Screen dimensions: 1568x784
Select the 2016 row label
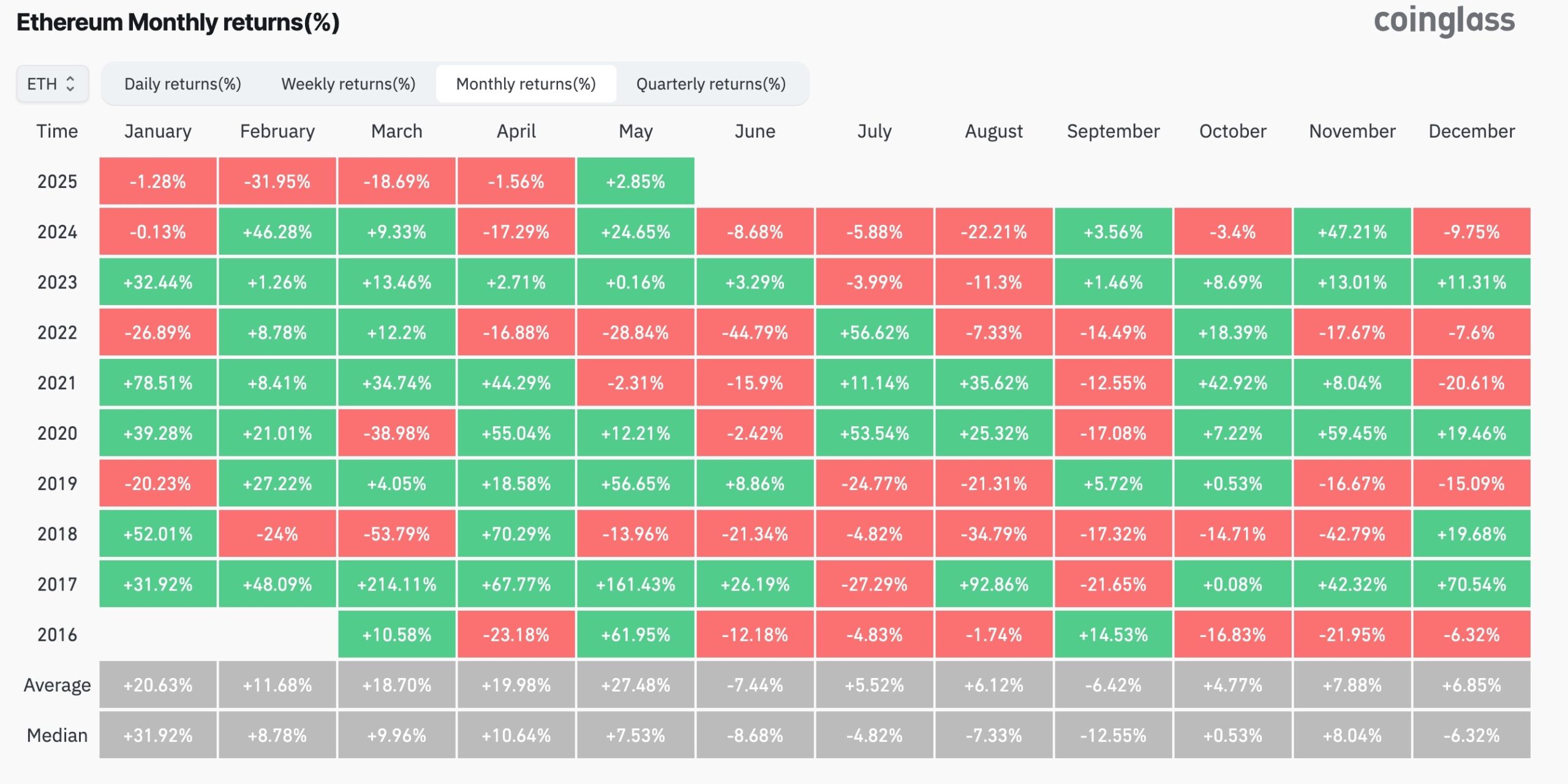[58, 635]
